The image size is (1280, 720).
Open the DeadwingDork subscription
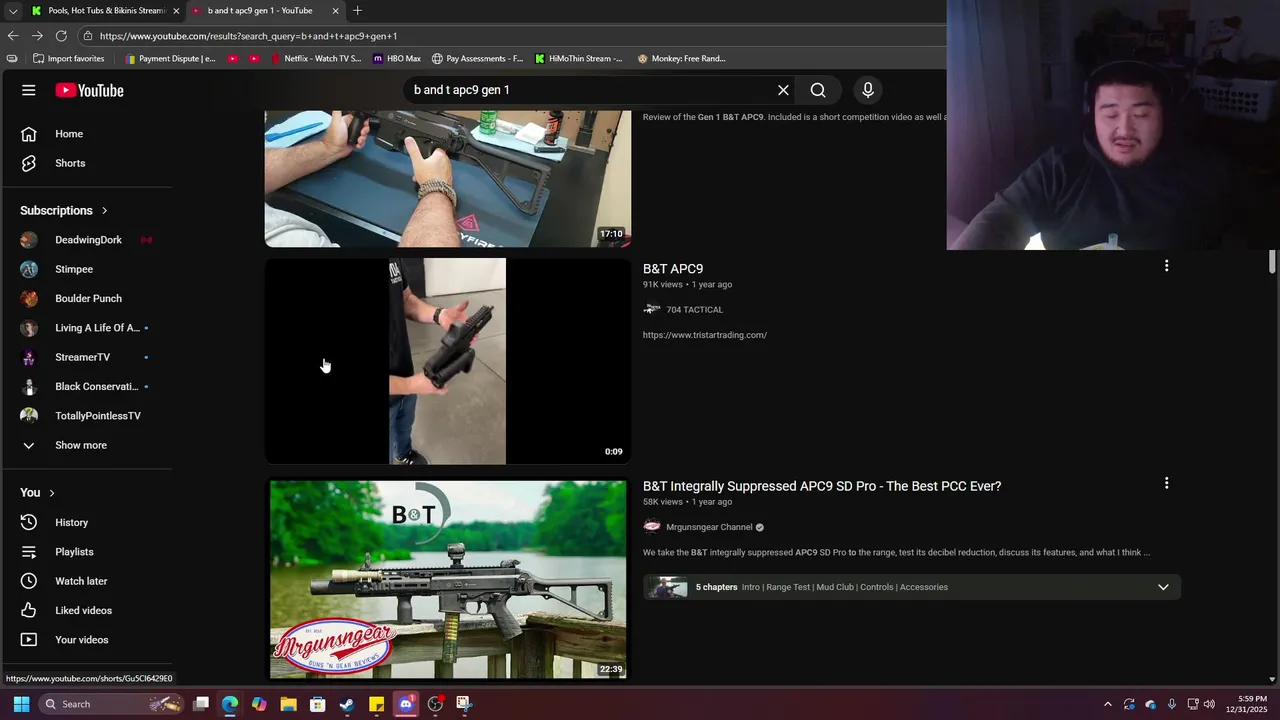coord(88,240)
